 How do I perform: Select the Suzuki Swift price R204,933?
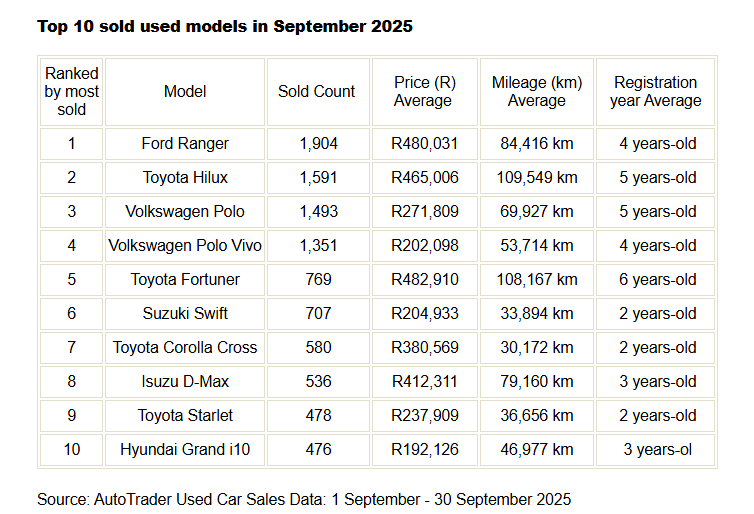[426, 314]
